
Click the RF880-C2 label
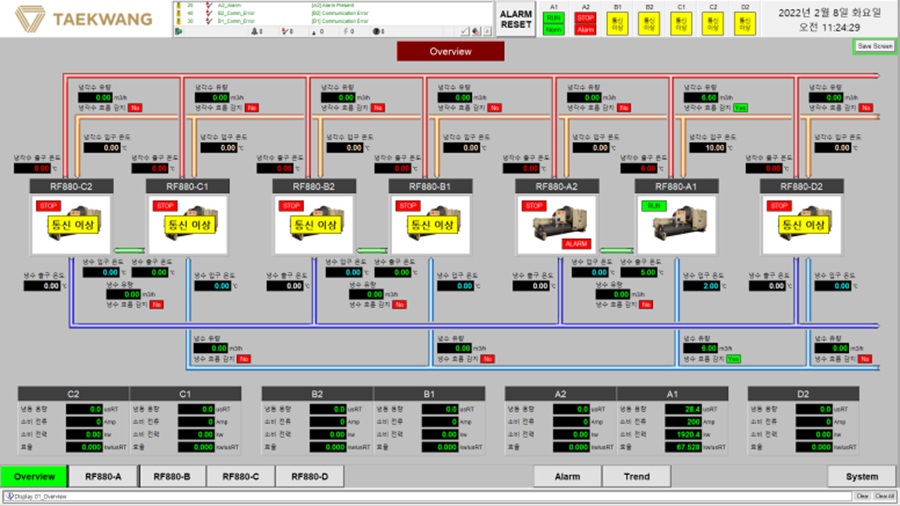click(71, 186)
